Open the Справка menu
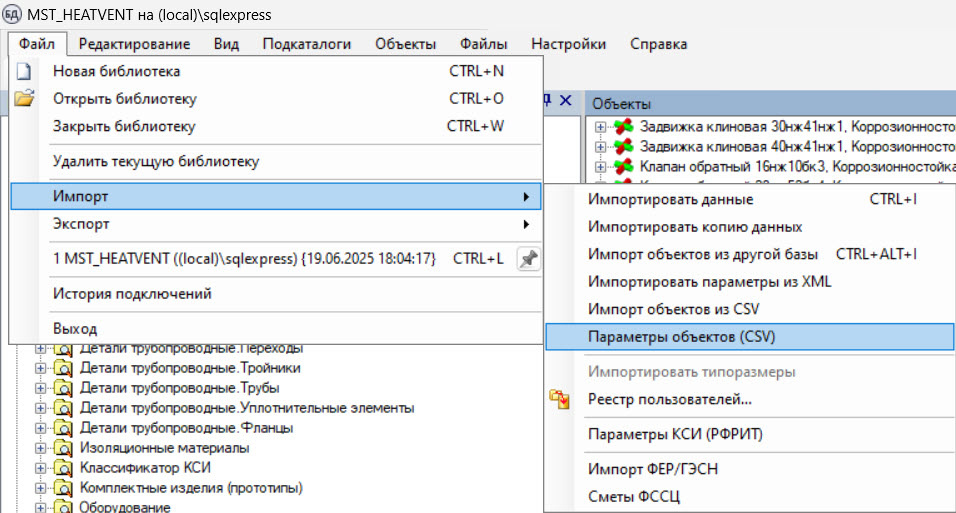The height and width of the screenshot is (513, 956). coord(658,44)
